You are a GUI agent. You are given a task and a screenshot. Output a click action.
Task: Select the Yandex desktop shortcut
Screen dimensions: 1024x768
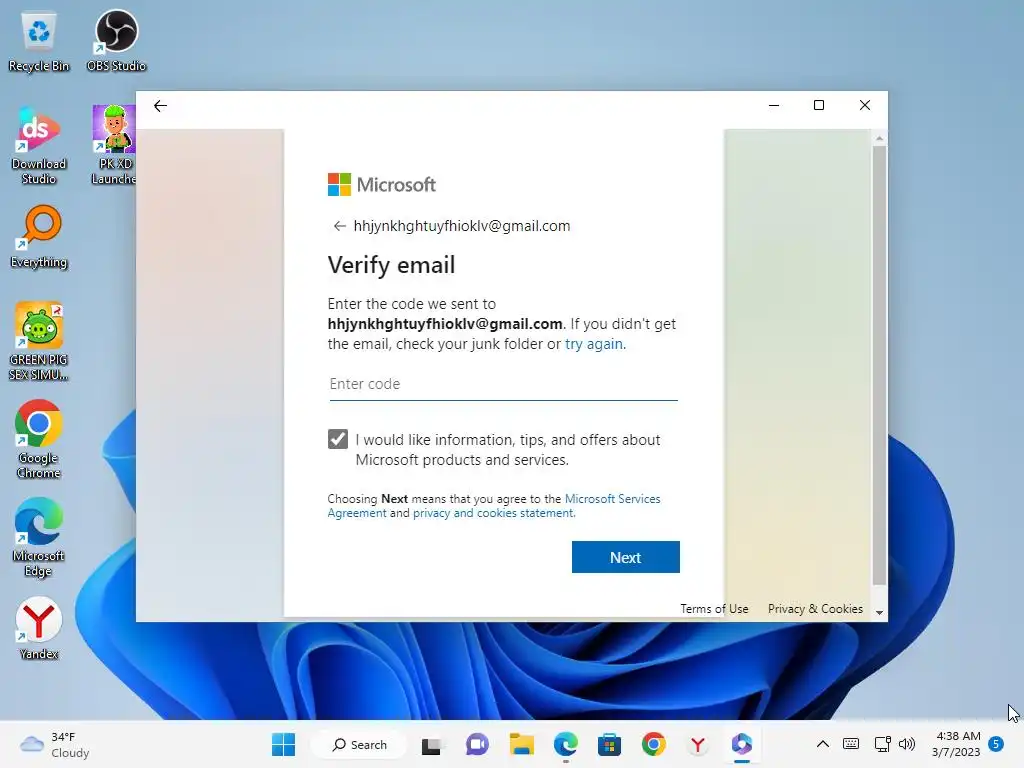39,628
